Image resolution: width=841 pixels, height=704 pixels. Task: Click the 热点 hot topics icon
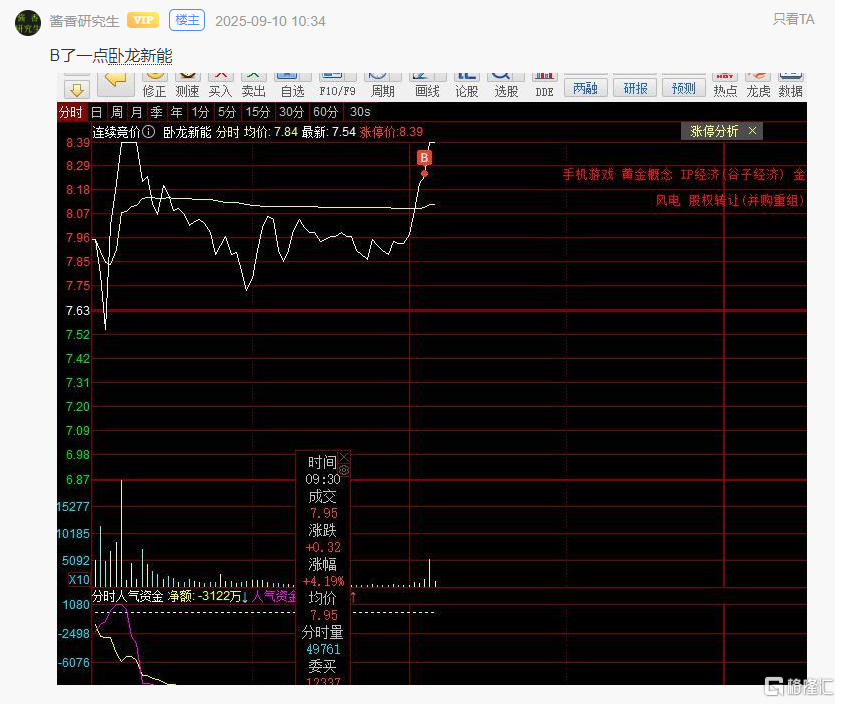pyautogui.click(x=725, y=82)
